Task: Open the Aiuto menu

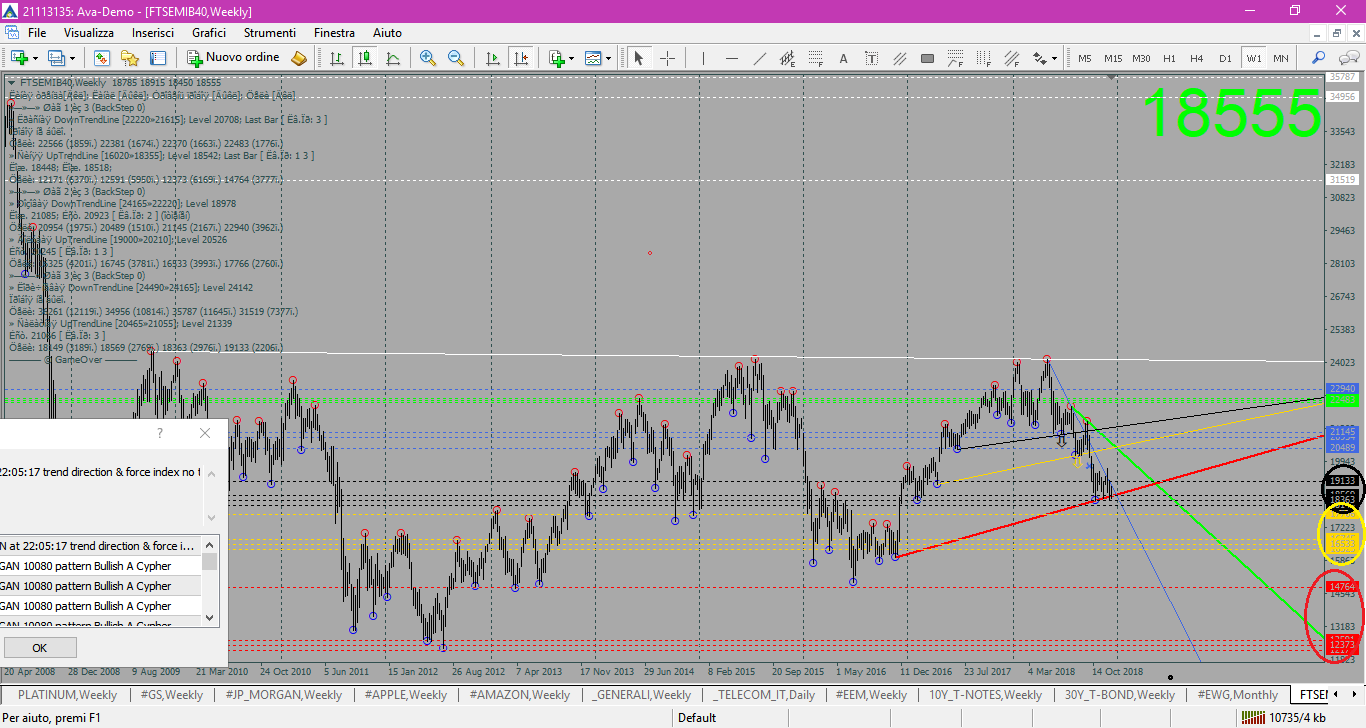Action: pos(387,33)
